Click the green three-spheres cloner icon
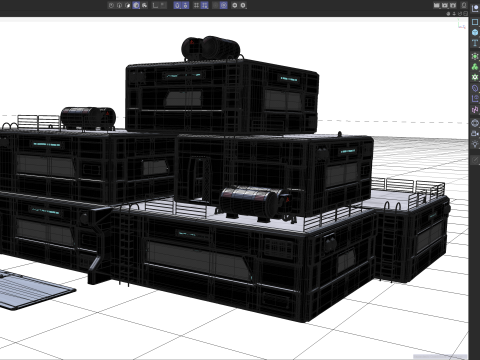Image resolution: width=480 pixels, height=360 pixels. [475, 67]
